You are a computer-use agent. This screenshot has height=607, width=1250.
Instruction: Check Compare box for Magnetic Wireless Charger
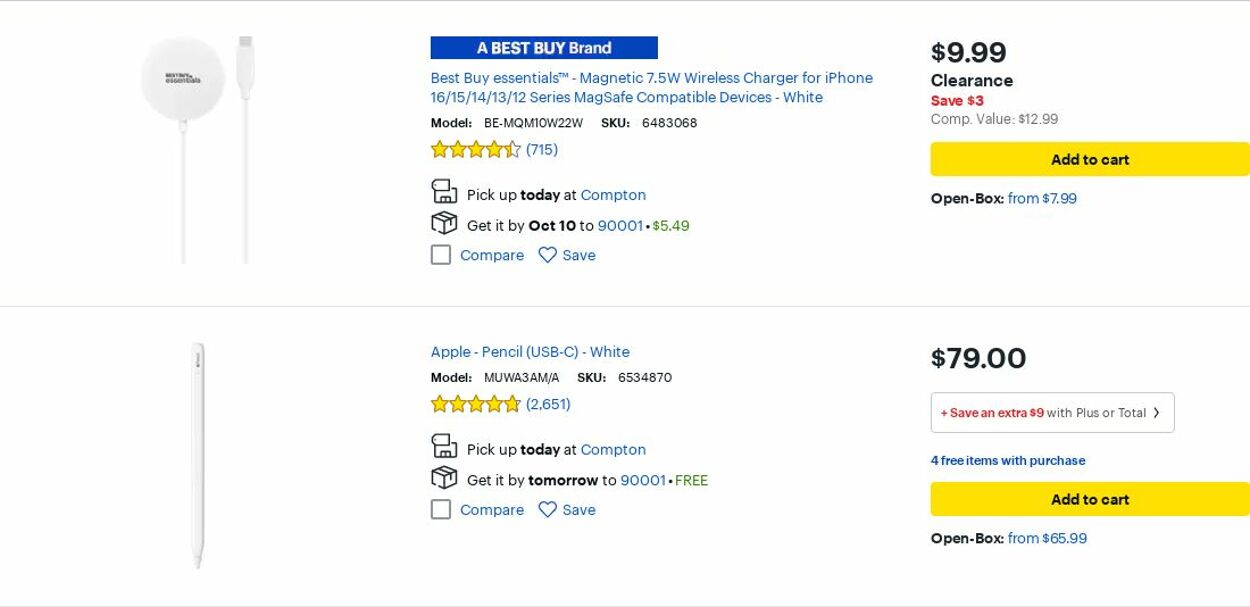click(441, 255)
